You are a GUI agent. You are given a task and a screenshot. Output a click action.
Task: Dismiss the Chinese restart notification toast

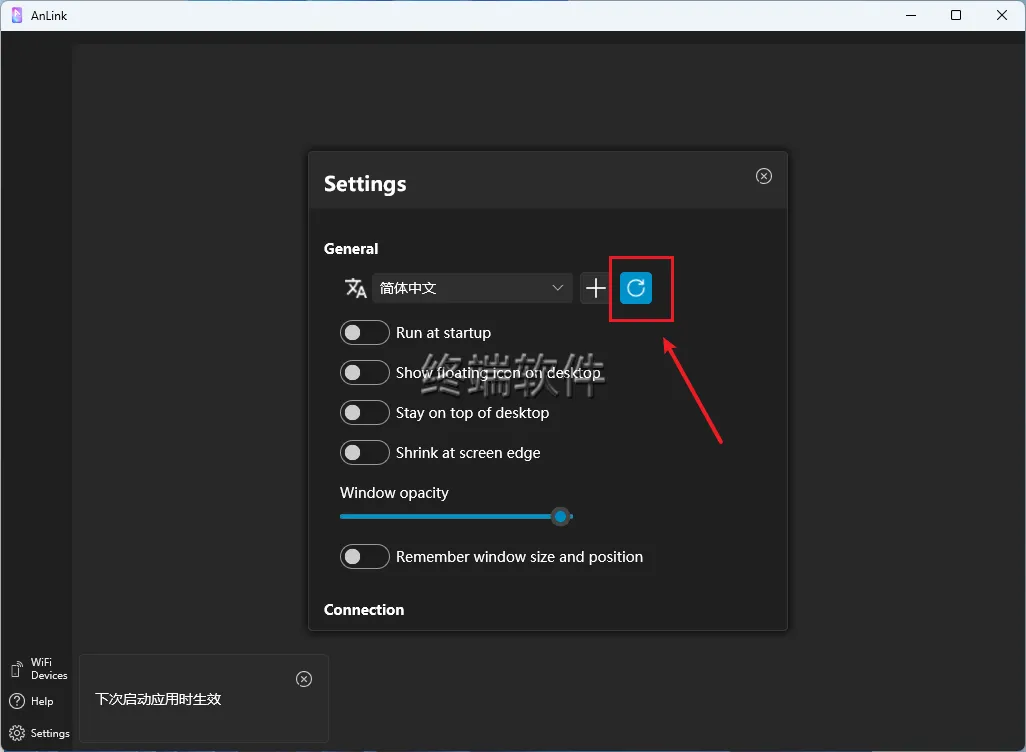pos(304,679)
